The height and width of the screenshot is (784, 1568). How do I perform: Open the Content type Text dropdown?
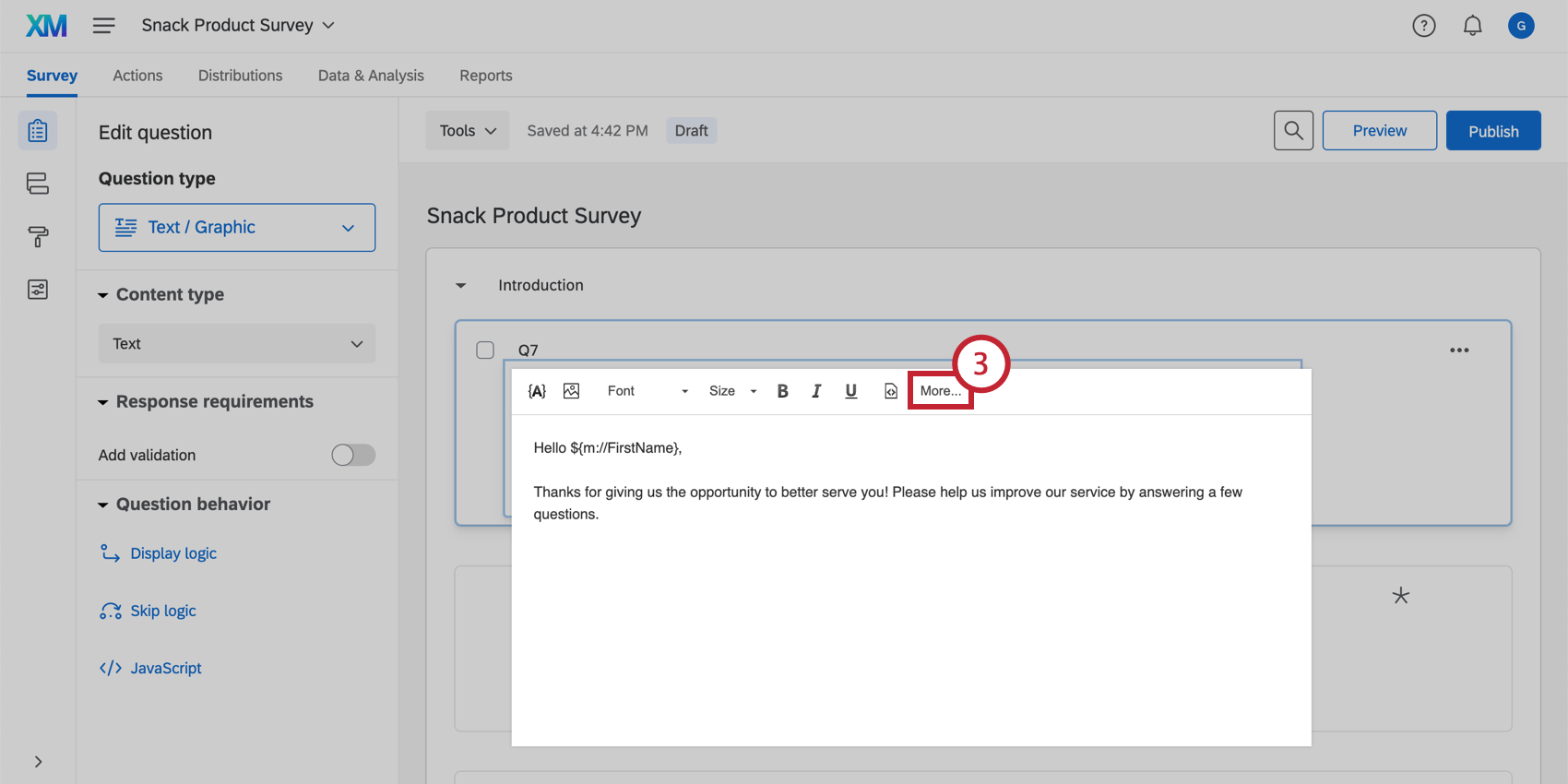tap(237, 344)
